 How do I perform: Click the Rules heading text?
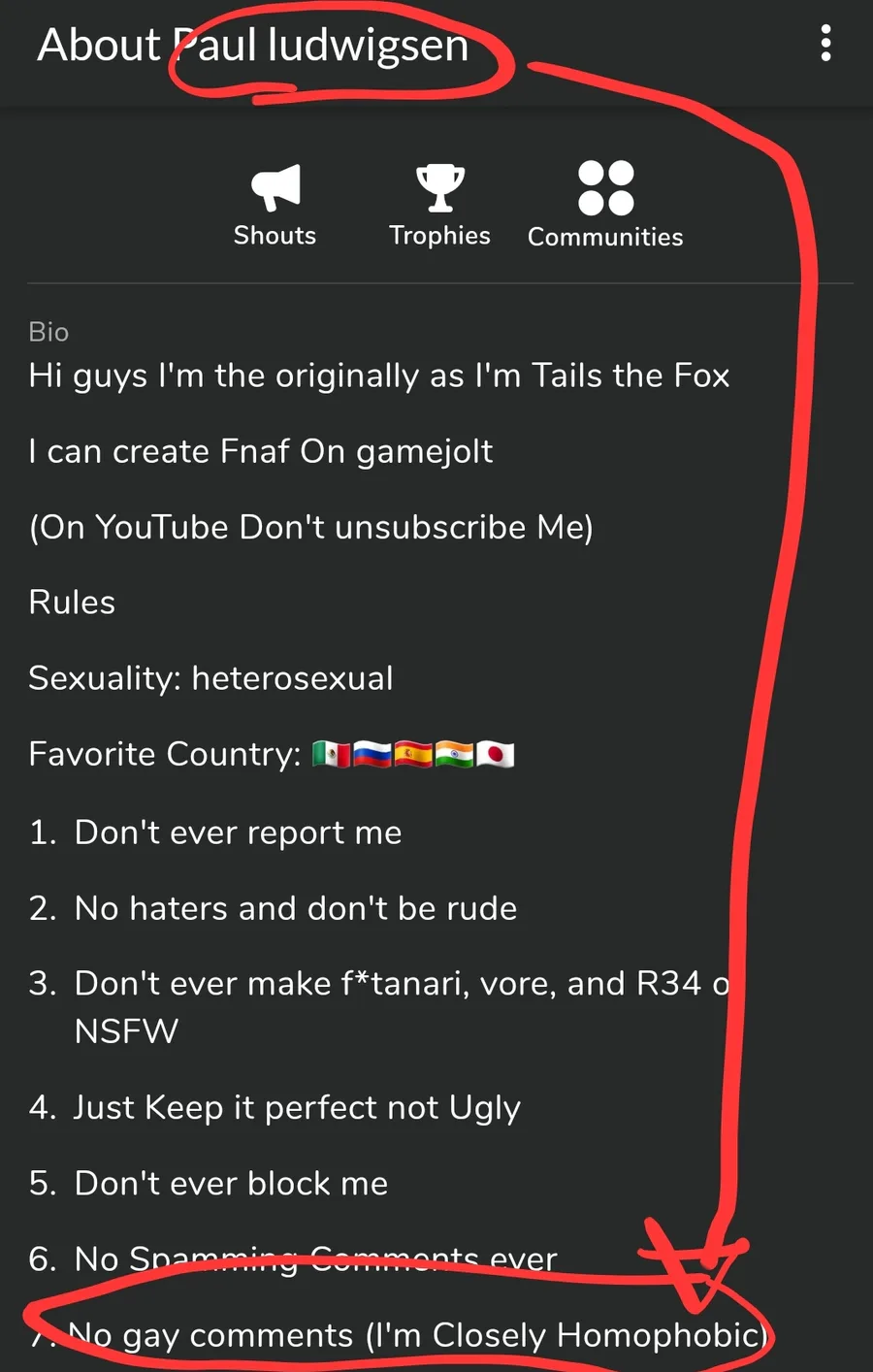click(x=72, y=603)
